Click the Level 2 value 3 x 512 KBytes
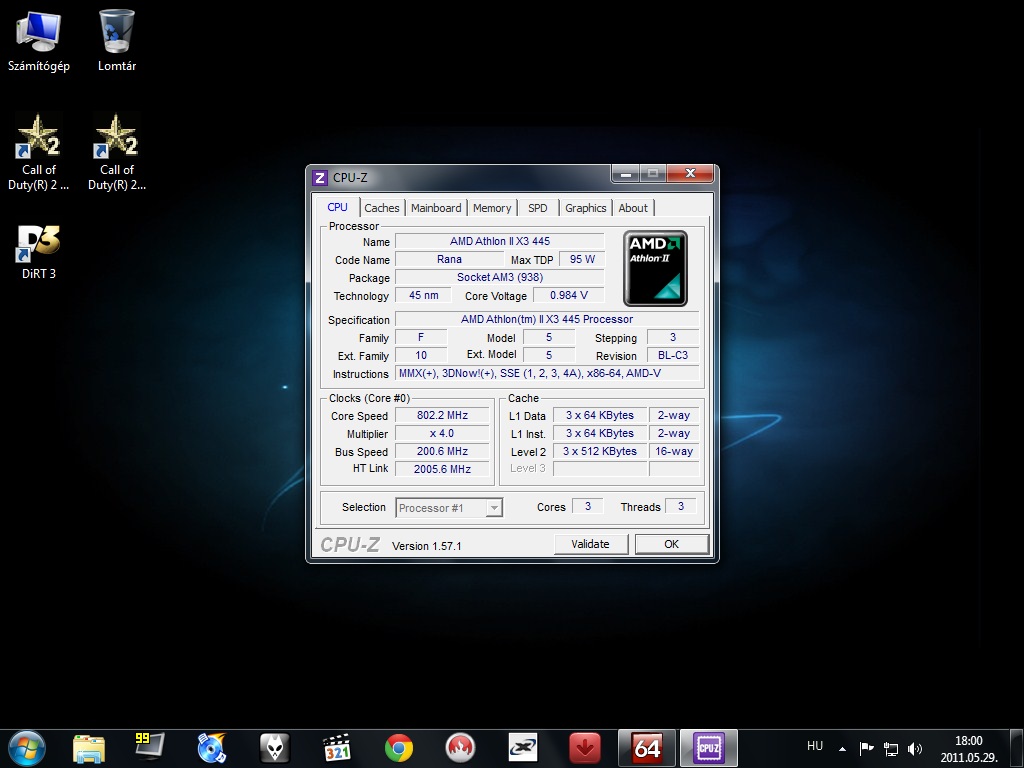The width and height of the screenshot is (1024, 768). (x=600, y=451)
